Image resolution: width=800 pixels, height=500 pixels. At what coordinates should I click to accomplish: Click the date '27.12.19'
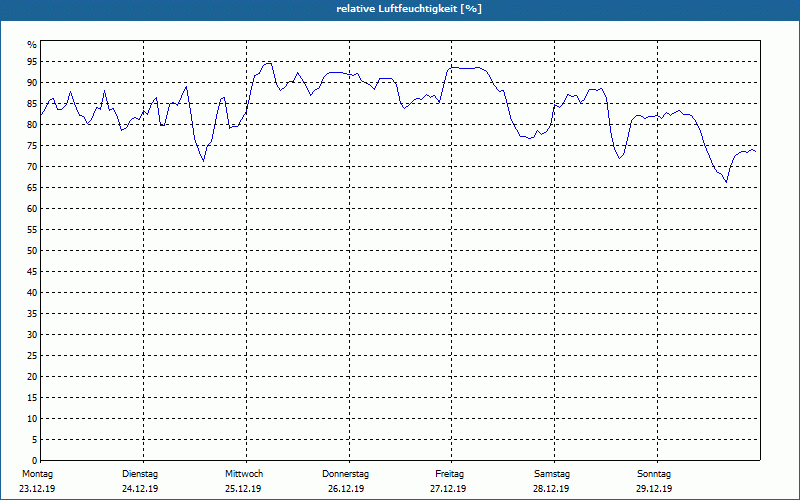(x=448, y=489)
